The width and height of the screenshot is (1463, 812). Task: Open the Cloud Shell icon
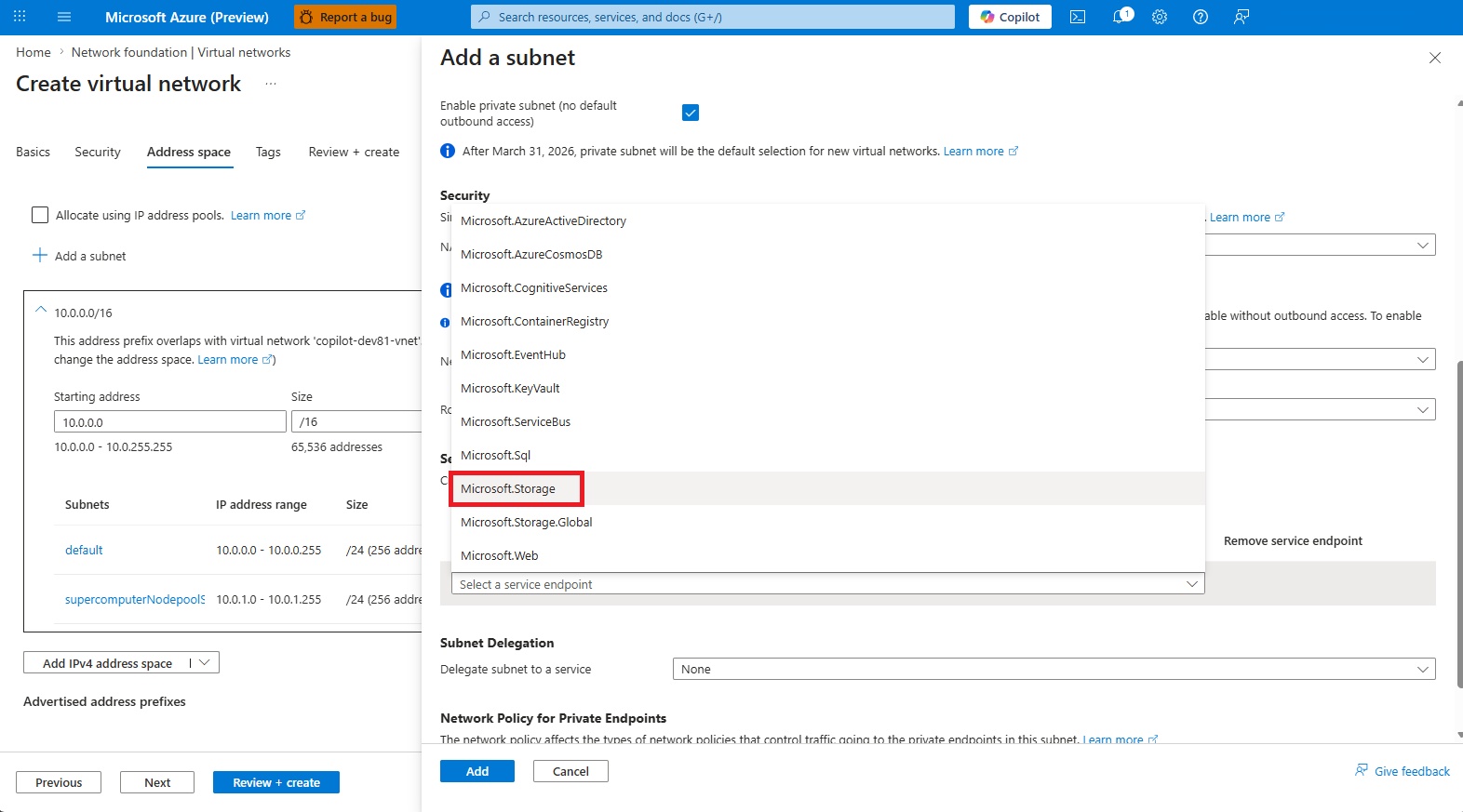1078,17
